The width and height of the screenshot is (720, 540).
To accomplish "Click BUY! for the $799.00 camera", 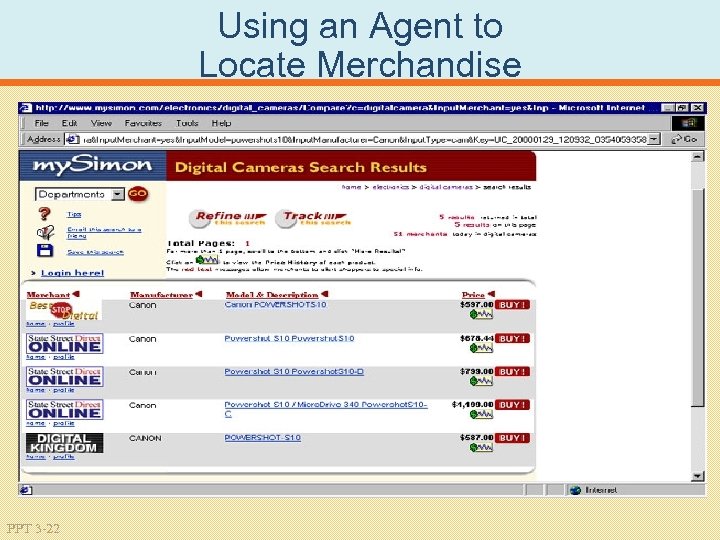I will point(512,372).
